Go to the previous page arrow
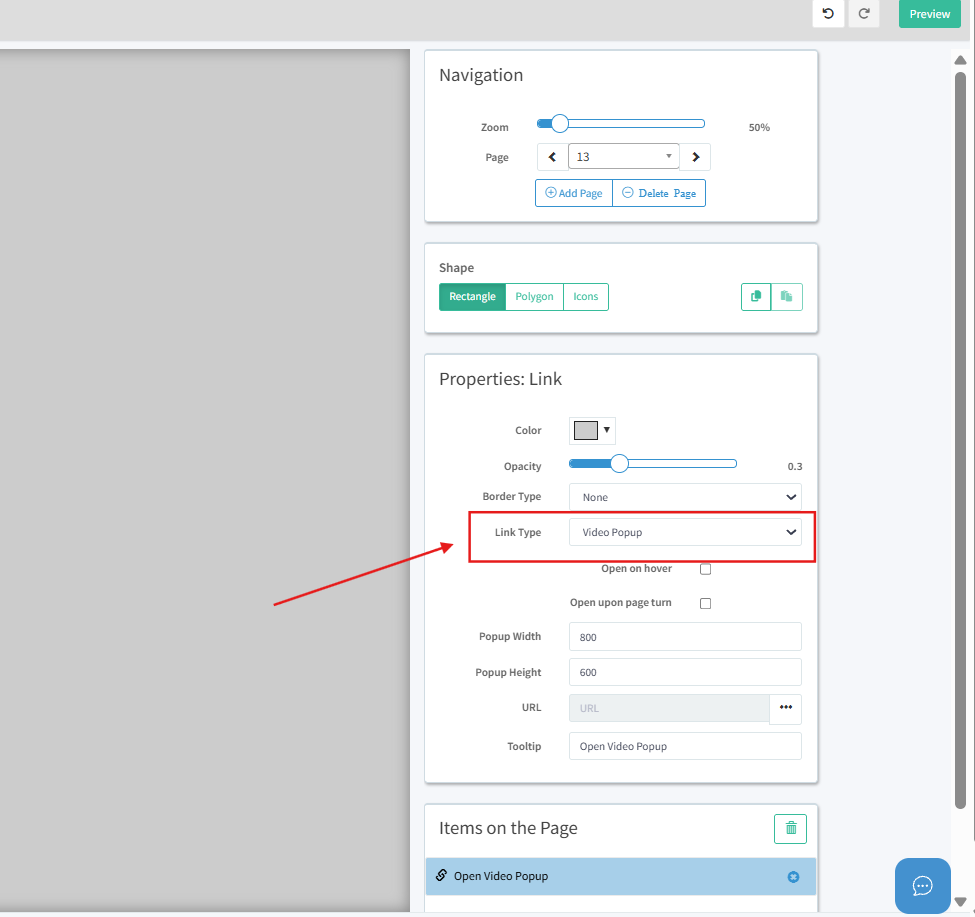Viewport: 975px width, 917px height. (552, 157)
